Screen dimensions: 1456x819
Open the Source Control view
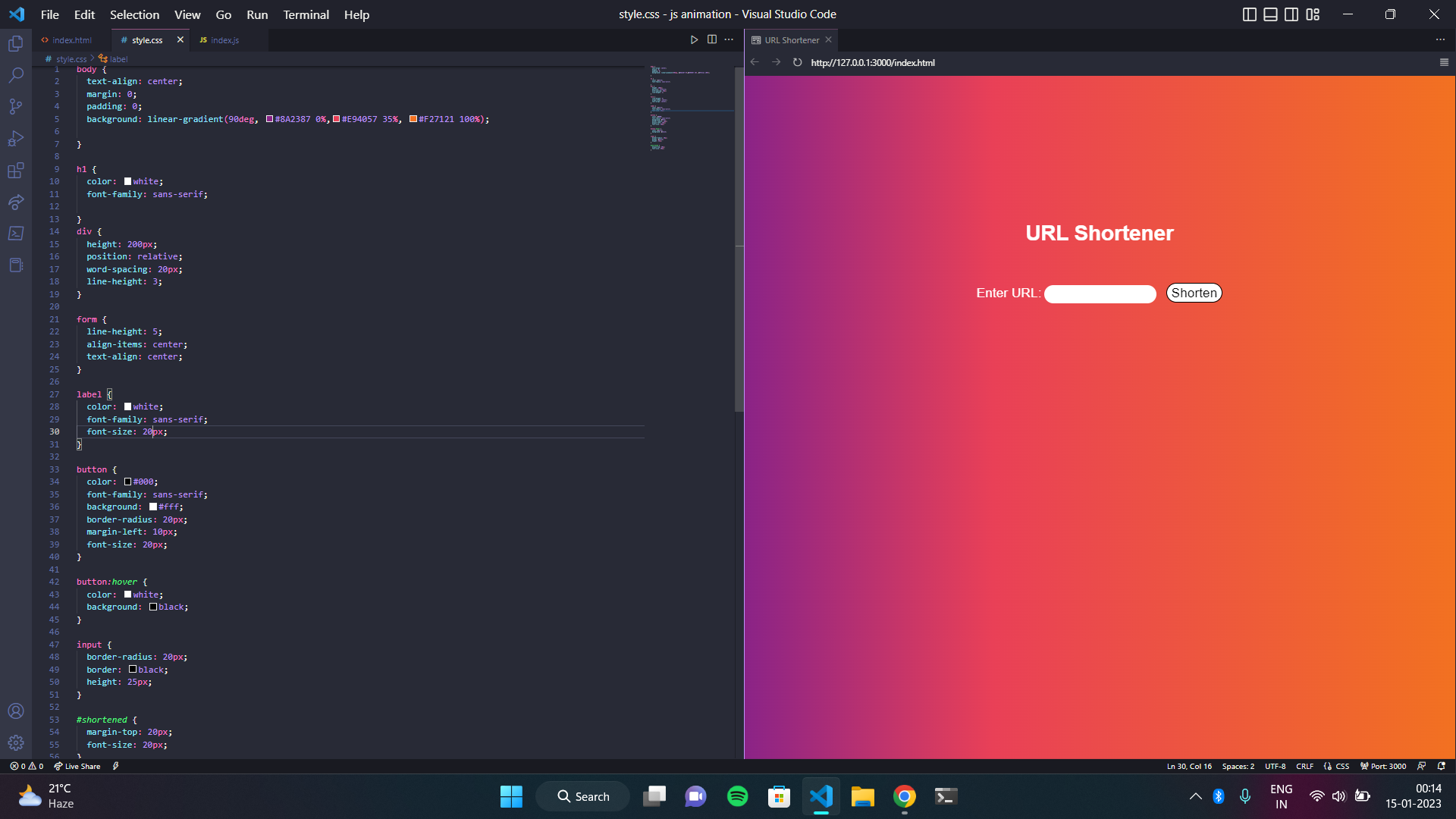(16, 107)
